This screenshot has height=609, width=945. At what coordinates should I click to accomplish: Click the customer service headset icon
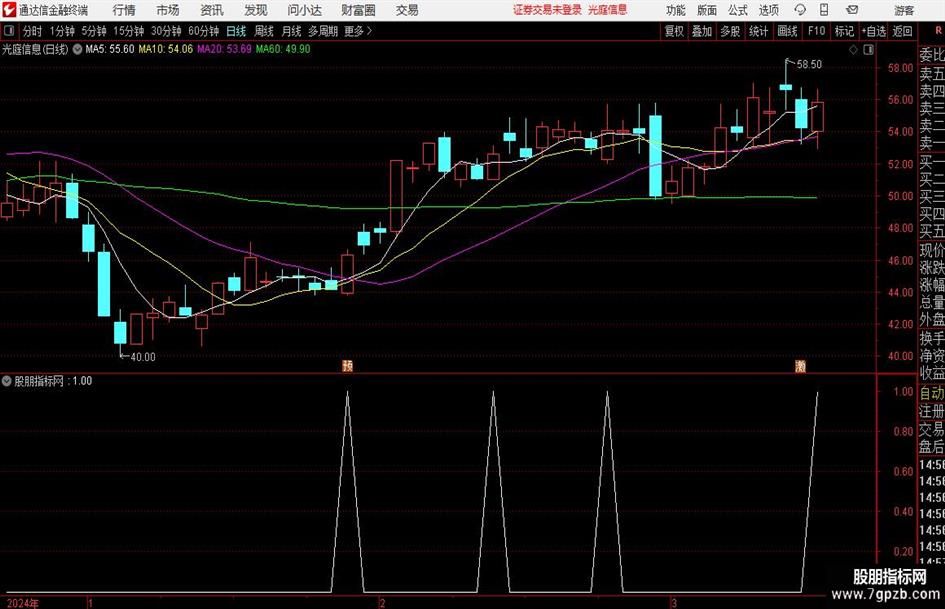point(800,10)
